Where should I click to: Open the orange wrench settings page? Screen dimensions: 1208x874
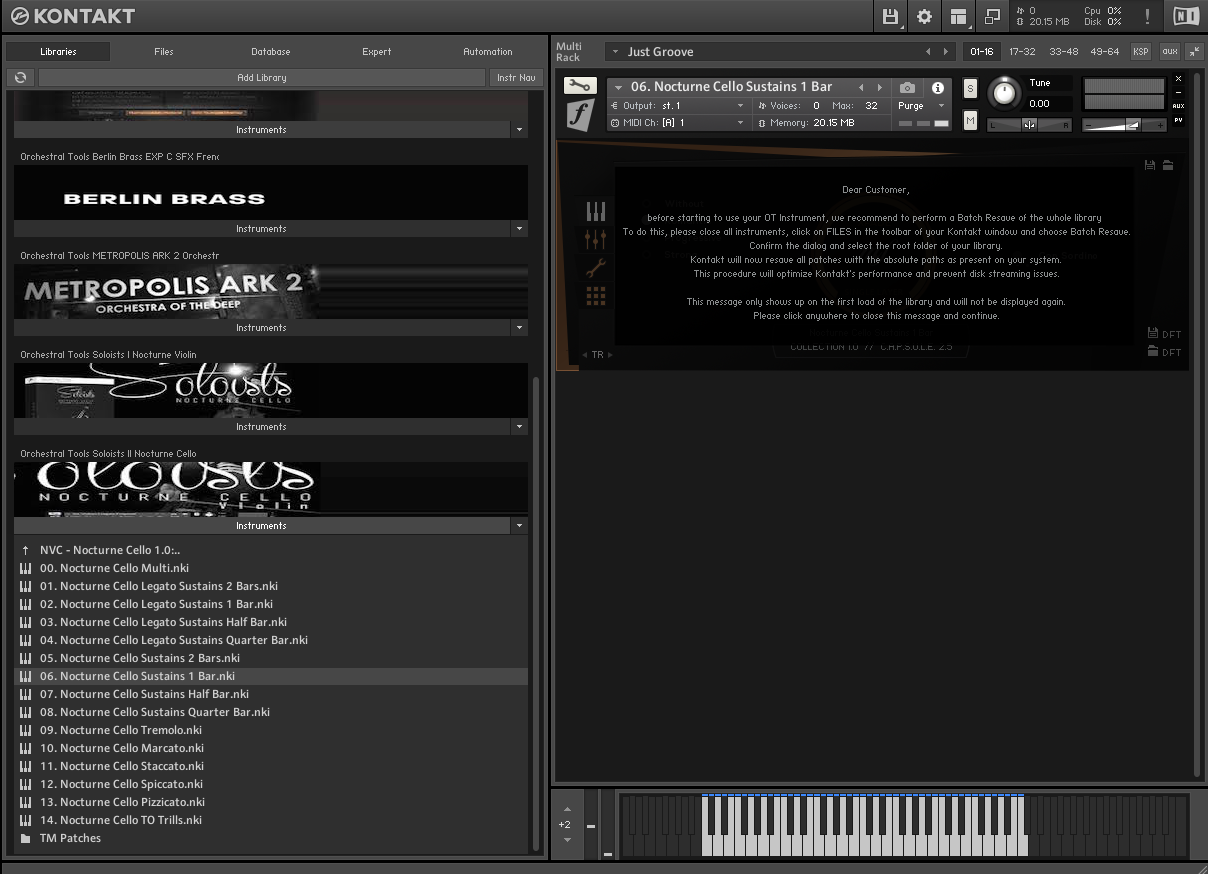[596, 267]
